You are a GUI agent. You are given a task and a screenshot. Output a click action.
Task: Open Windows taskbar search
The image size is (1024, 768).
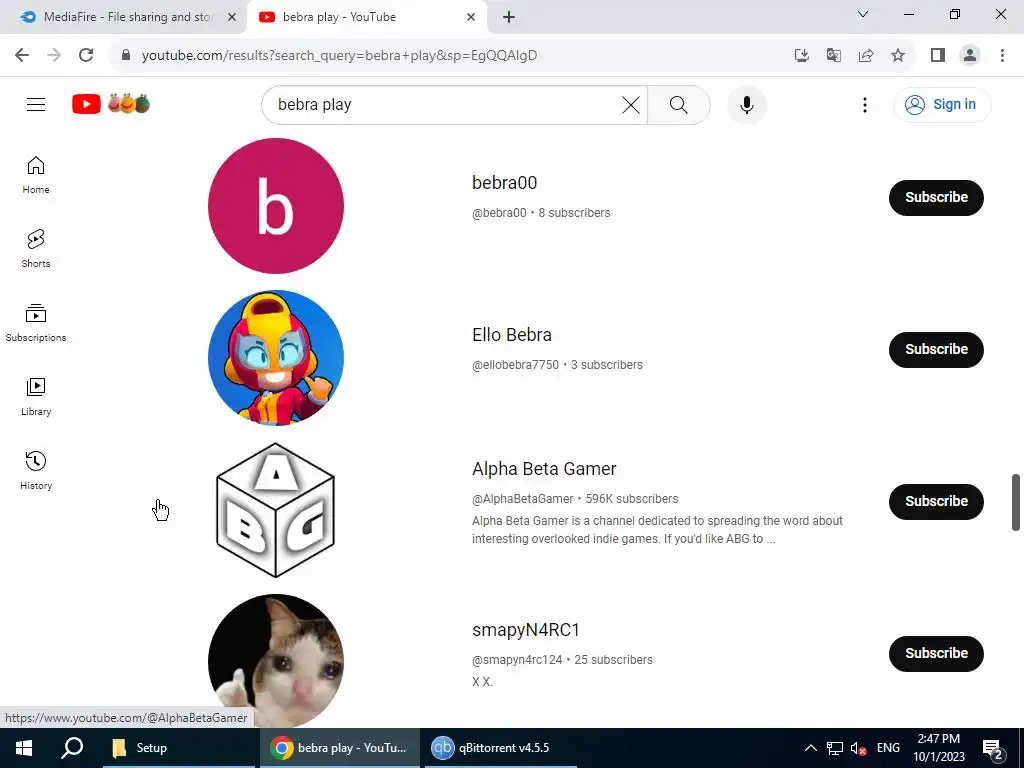pos(72,748)
